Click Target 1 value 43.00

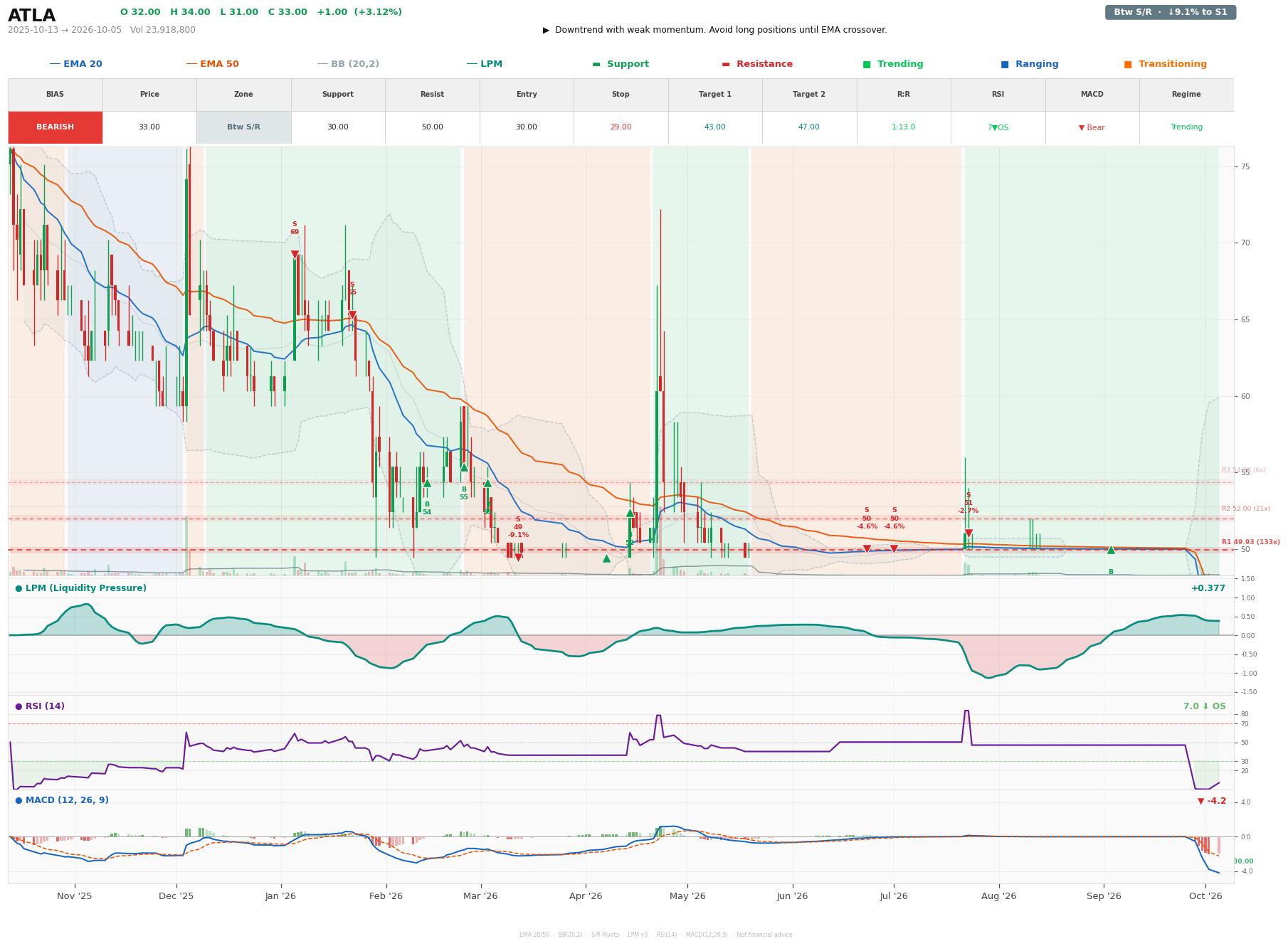[715, 127]
